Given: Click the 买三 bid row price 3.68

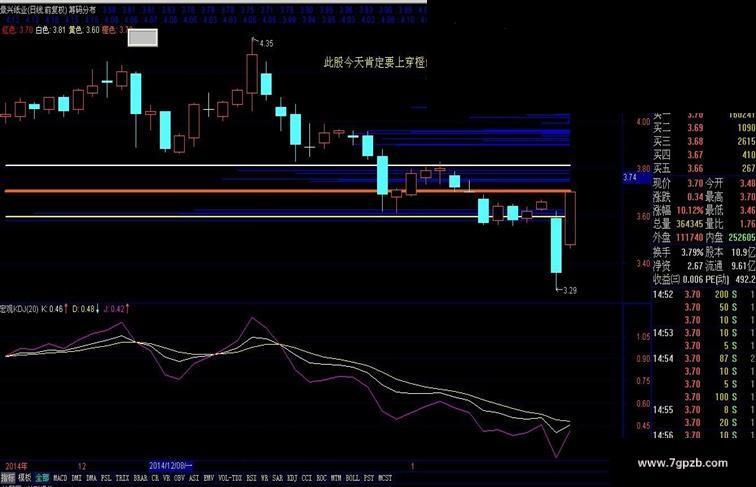Looking at the screenshot, I should pos(695,141).
